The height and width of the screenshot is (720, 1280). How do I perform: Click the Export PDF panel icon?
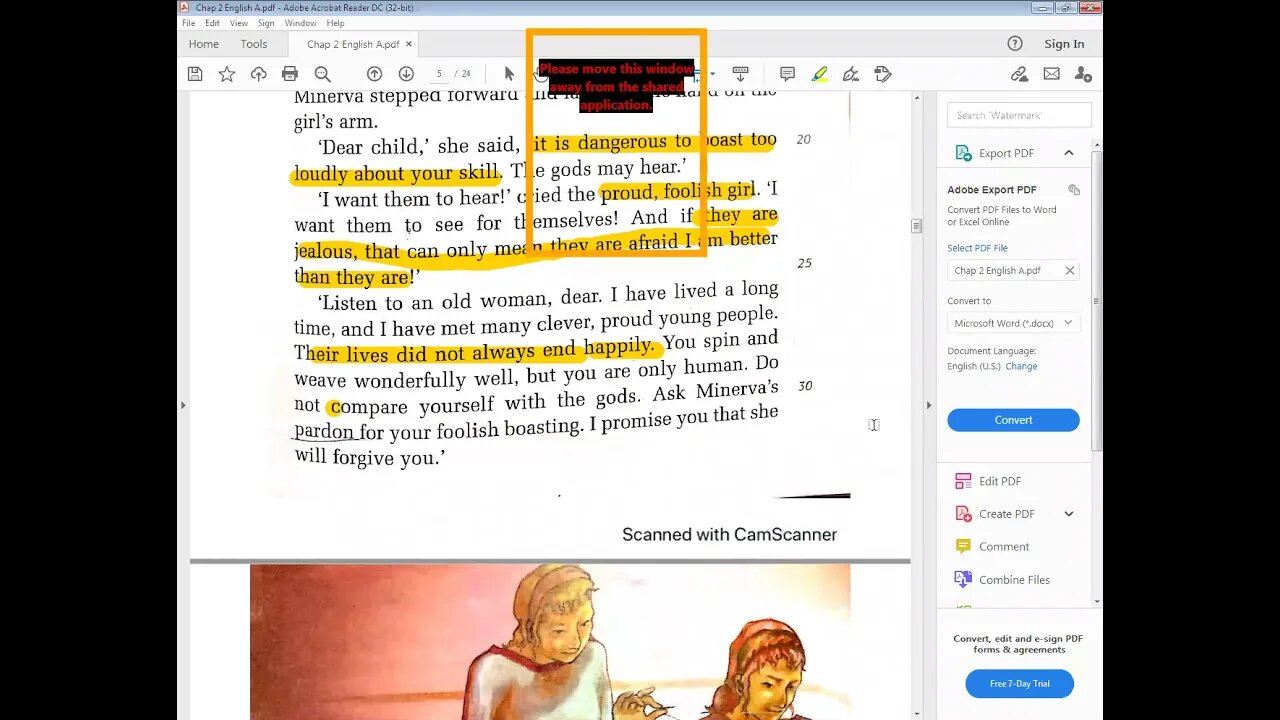click(963, 153)
